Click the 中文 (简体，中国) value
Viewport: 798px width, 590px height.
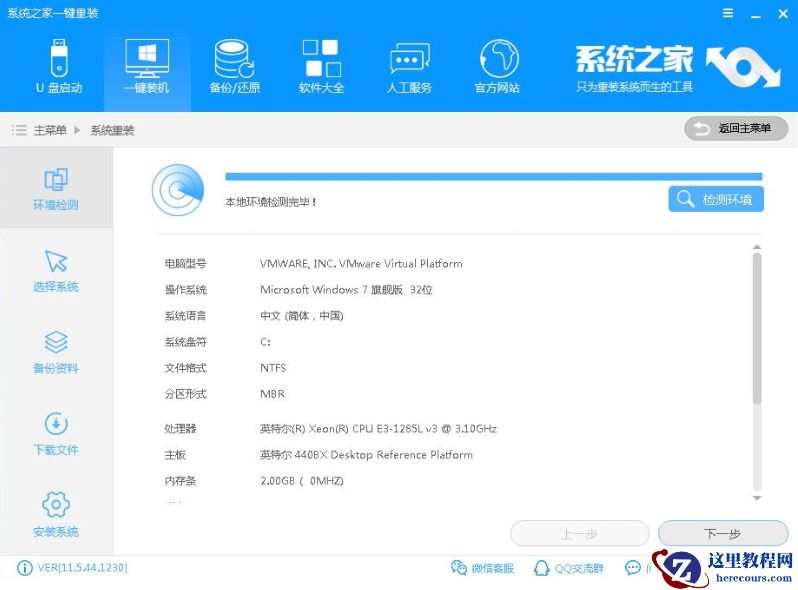[302, 316]
